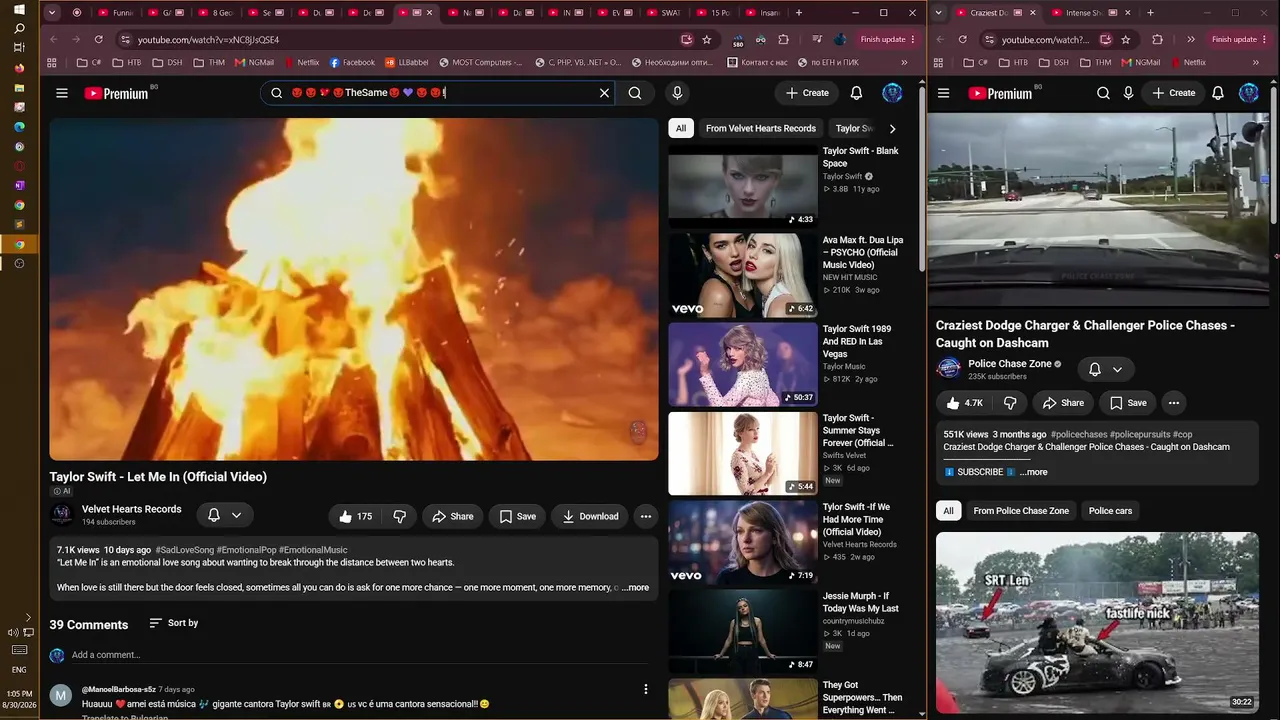Select Police cars chip
The height and width of the screenshot is (720, 1280).
click(x=1110, y=511)
